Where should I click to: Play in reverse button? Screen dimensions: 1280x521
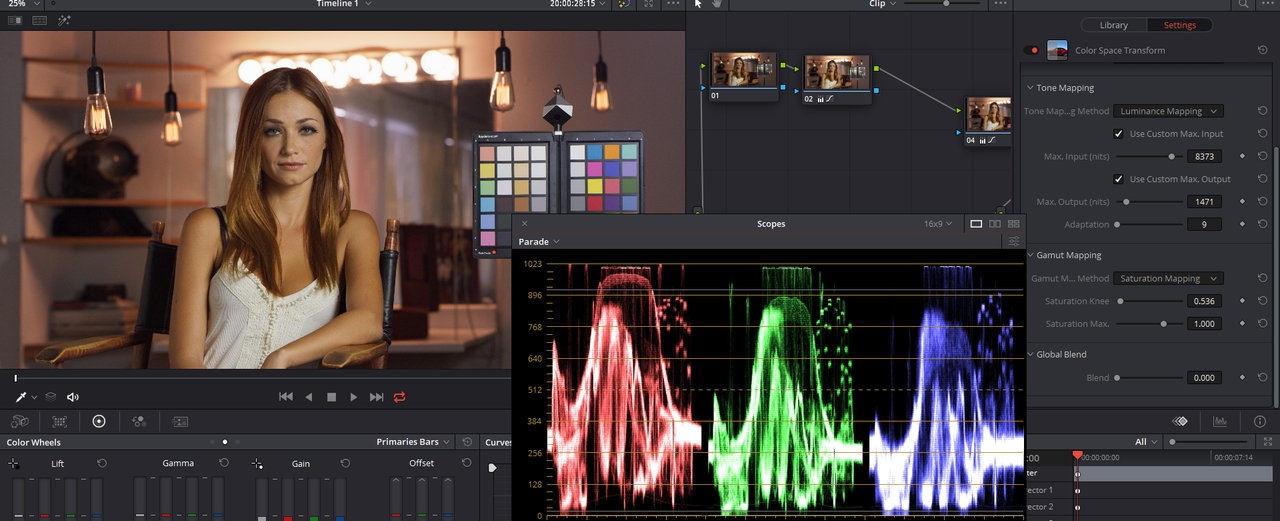309,397
